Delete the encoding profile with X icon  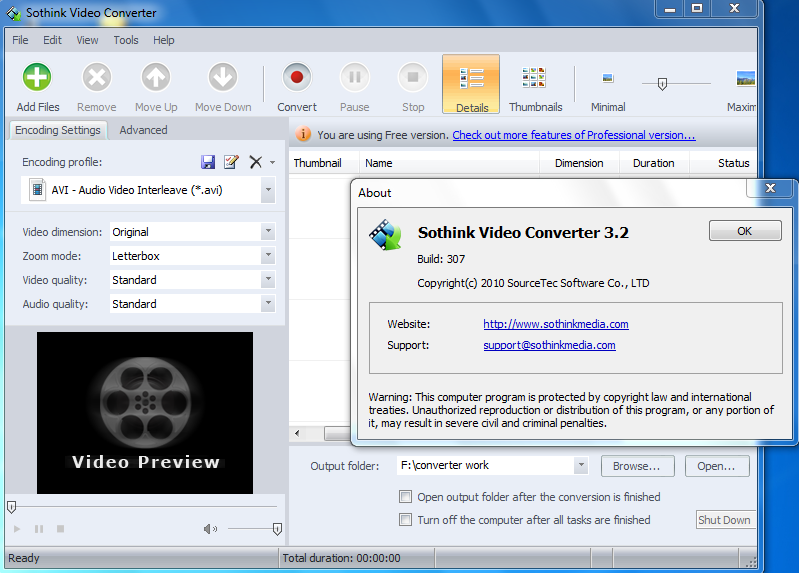[255, 162]
